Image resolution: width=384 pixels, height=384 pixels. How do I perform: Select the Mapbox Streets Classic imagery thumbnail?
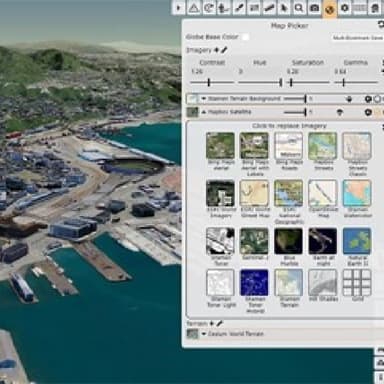point(357,146)
